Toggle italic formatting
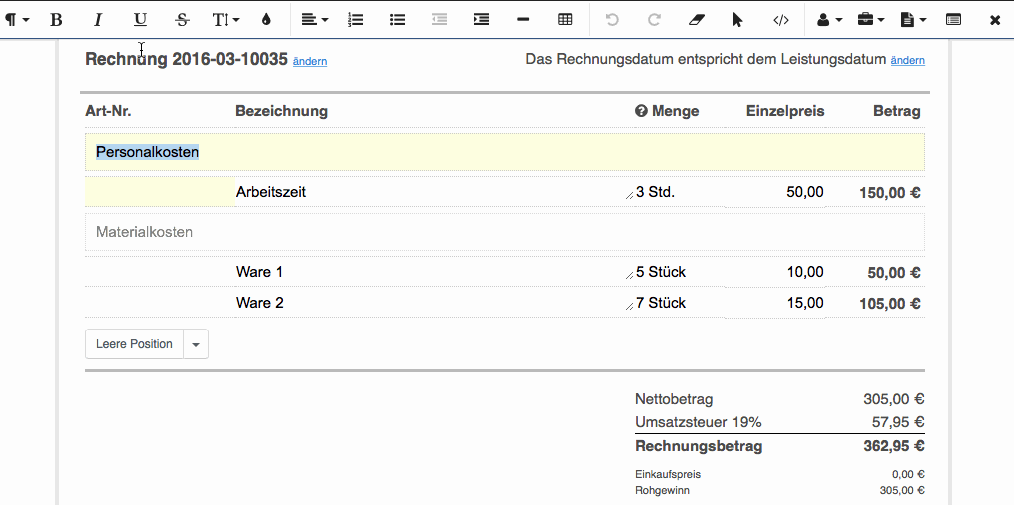 click(98, 20)
